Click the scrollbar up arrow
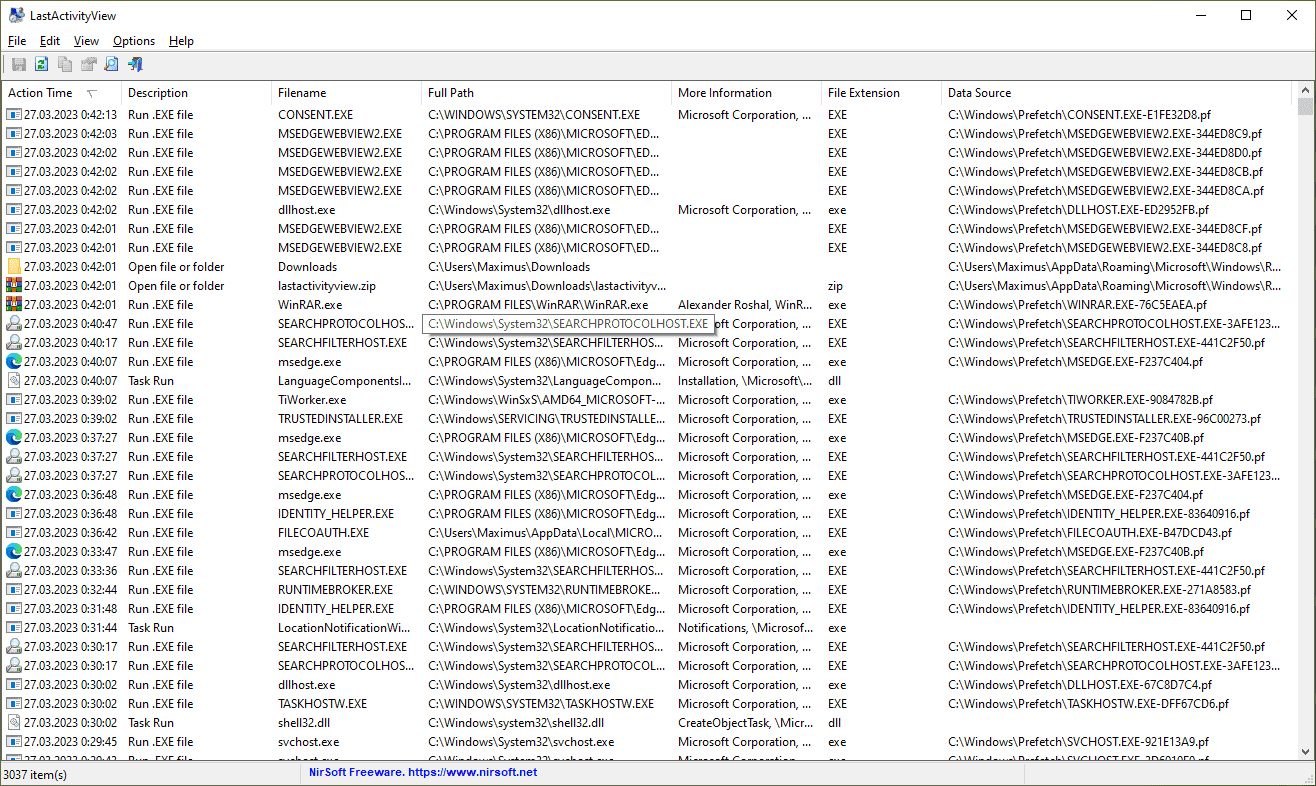Viewport: 1316px width, 786px height. [1305, 90]
